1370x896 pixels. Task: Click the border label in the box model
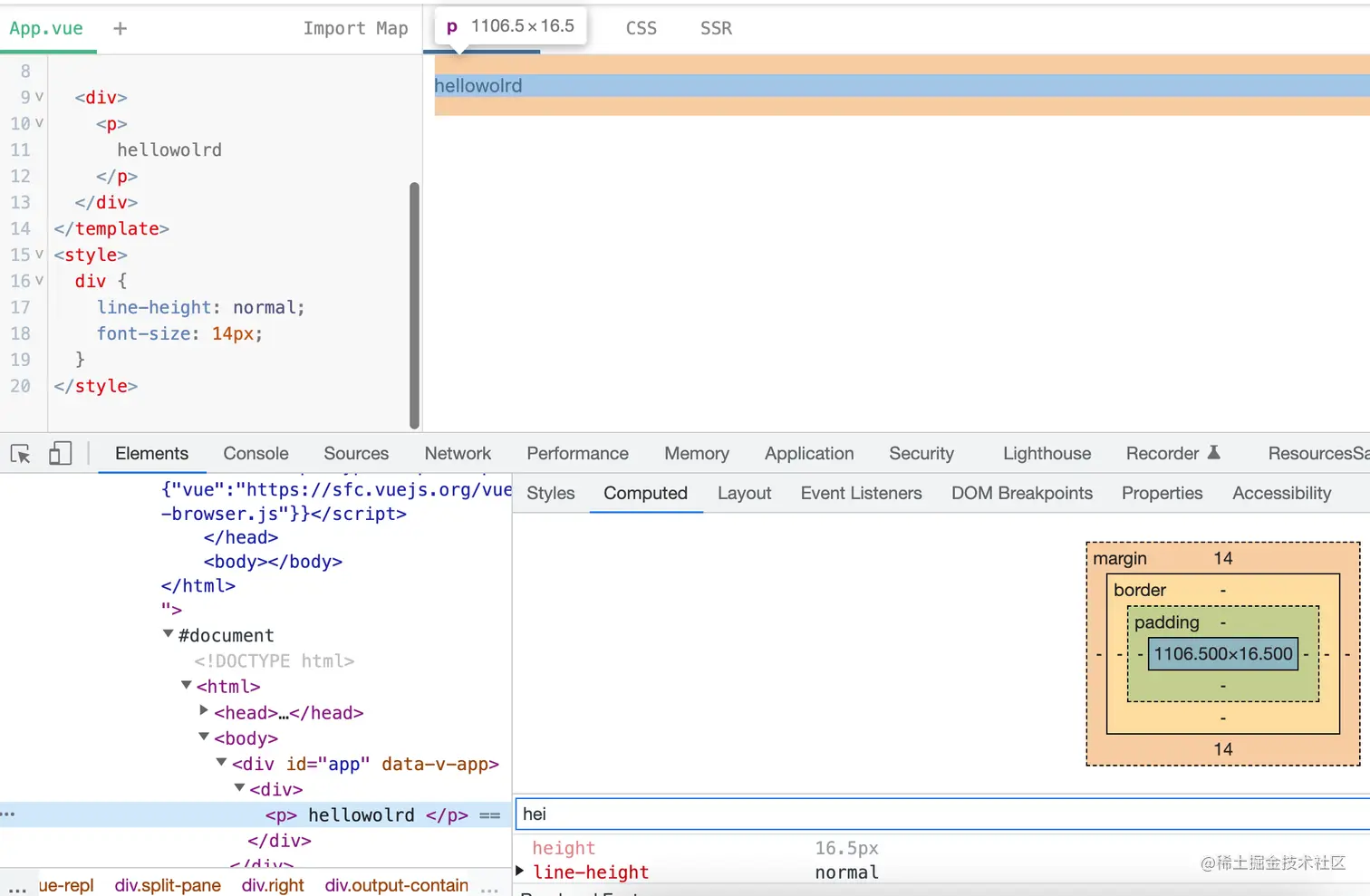pyautogui.click(x=1139, y=590)
